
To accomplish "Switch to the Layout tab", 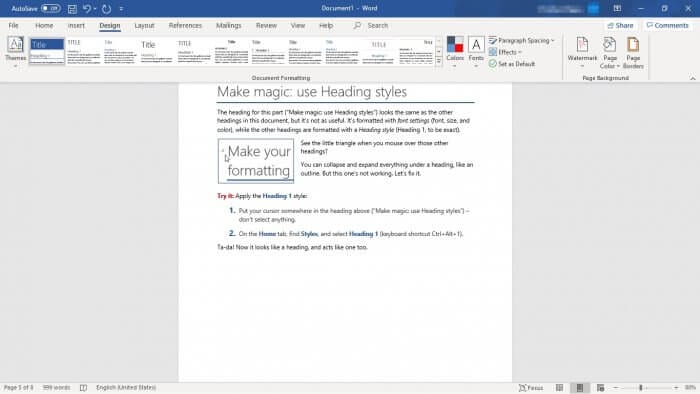I will 144,25.
